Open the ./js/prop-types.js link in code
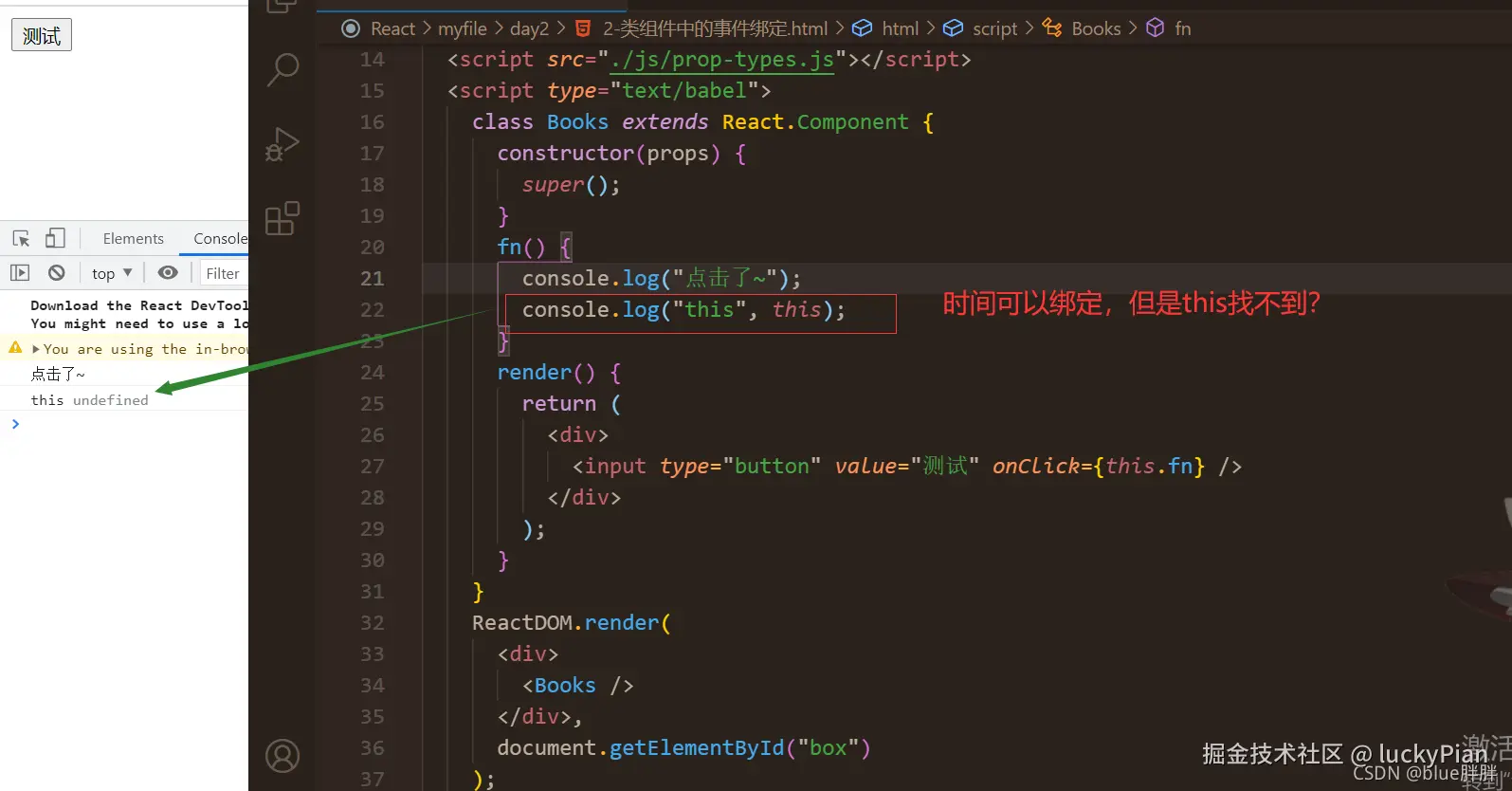The width and height of the screenshot is (1512, 791). [x=722, y=60]
